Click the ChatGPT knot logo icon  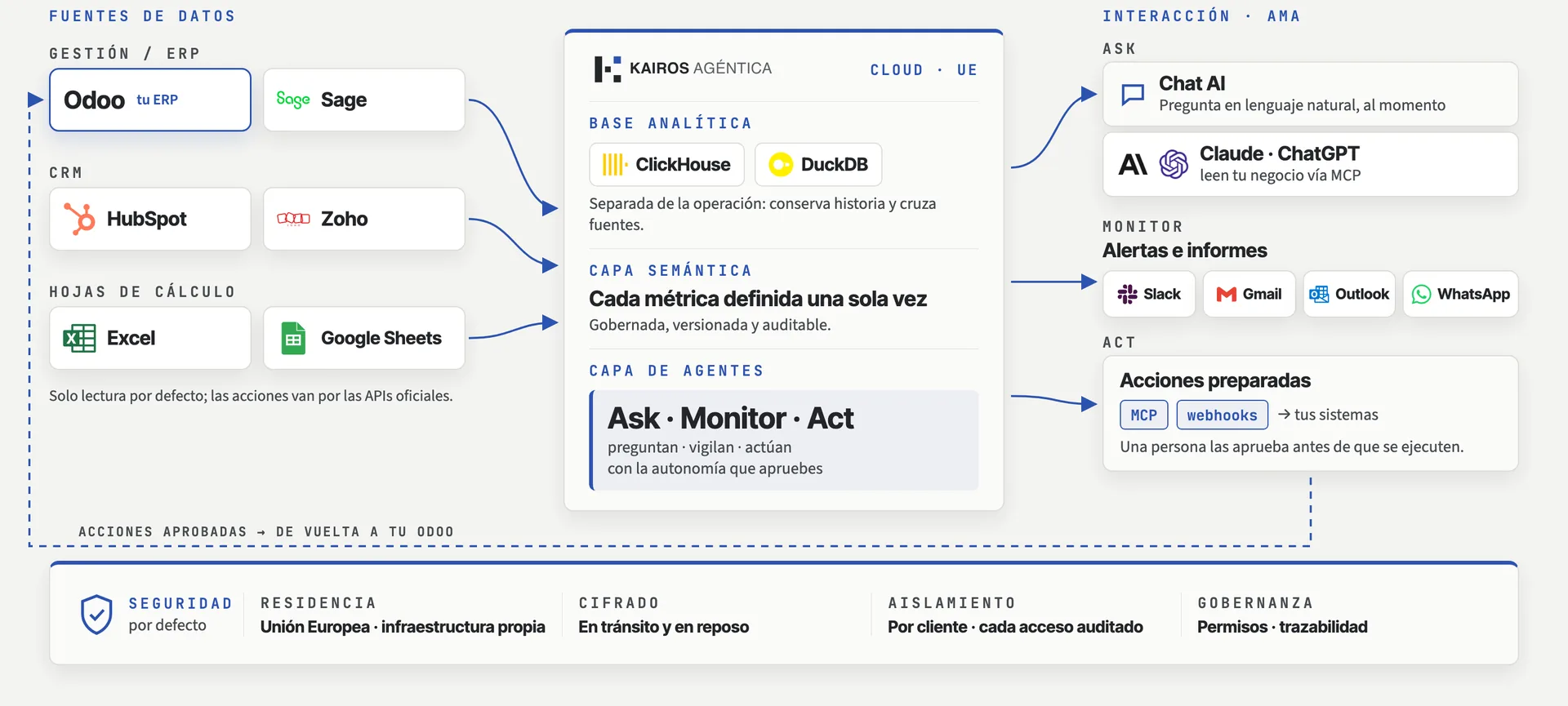pyautogui.click(x=1174, y=165)
